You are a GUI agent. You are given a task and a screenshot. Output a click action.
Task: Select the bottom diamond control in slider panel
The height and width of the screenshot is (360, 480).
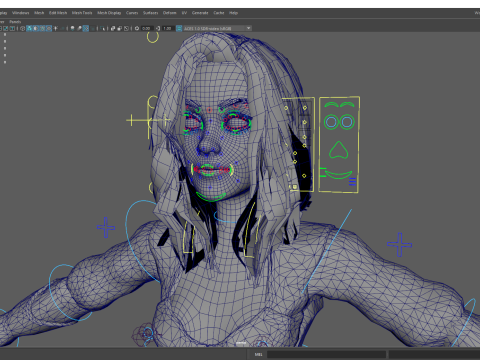click(304, 176)
